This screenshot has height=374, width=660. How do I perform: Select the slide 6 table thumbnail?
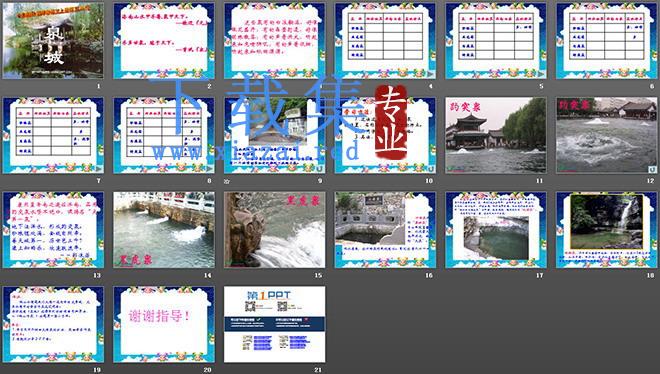tap(607, 41)
